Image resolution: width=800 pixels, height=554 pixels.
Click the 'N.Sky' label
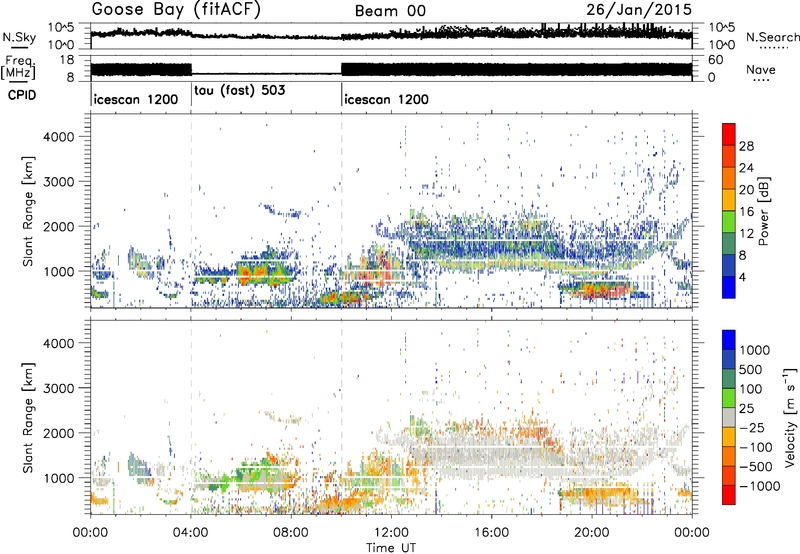tap(19, 37)
